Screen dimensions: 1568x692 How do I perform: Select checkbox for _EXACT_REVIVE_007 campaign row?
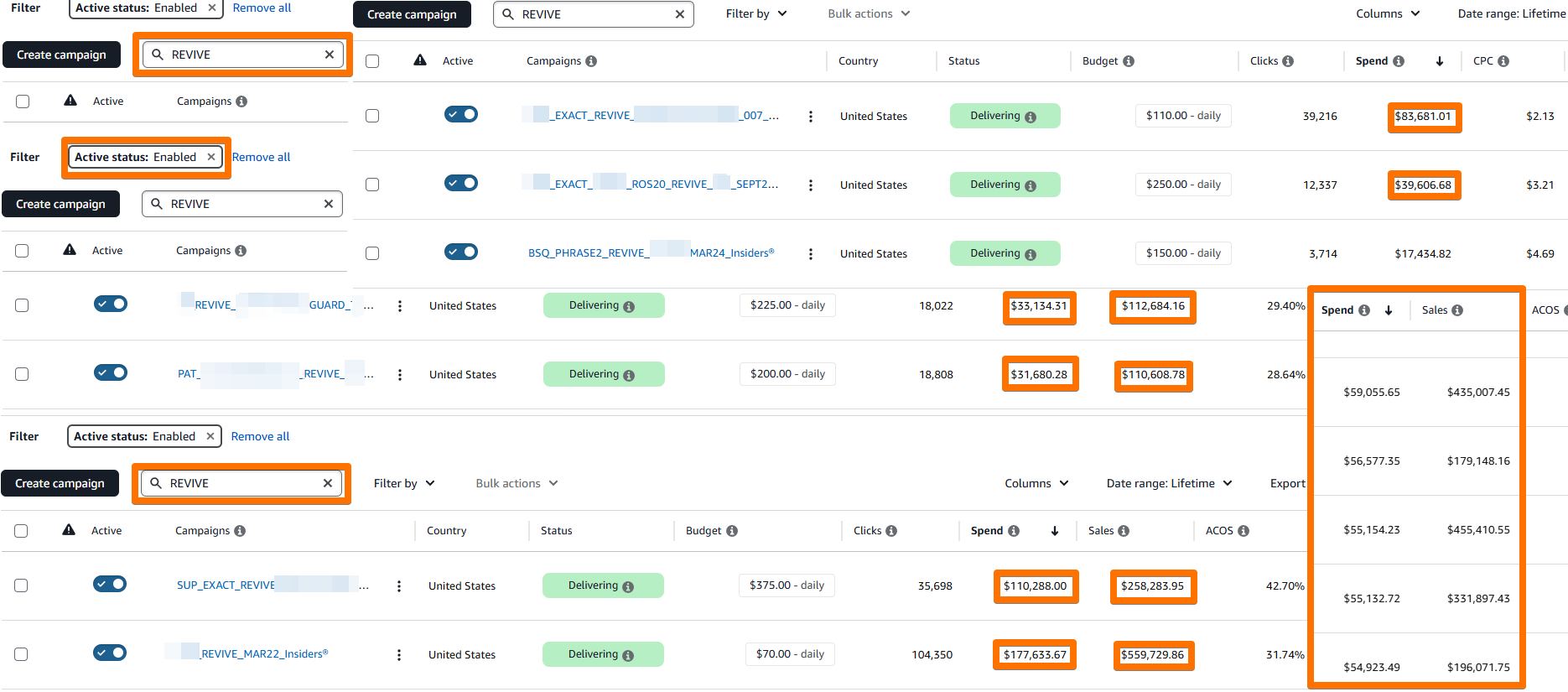372,116
